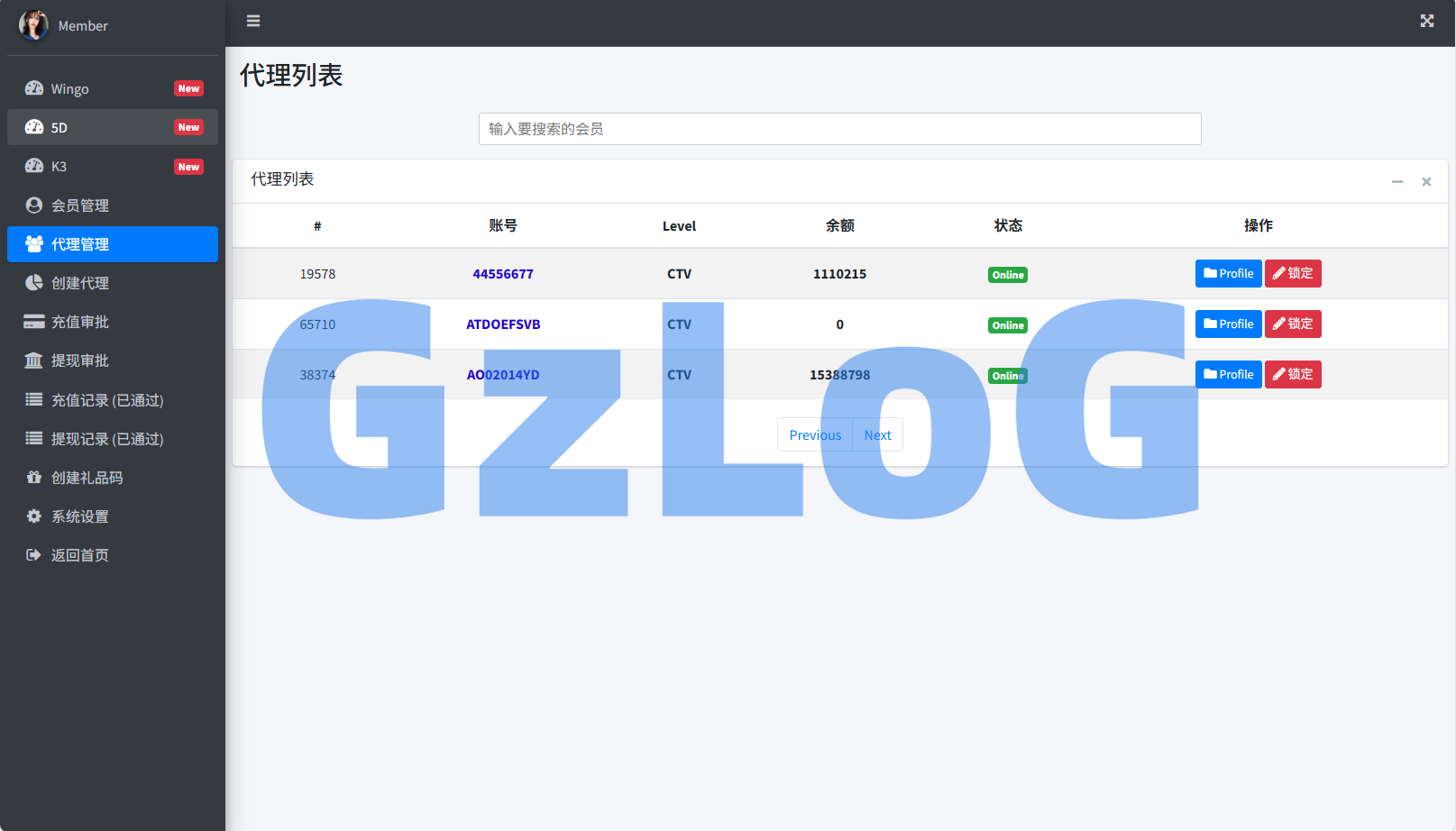This screenshot has height=831, width=1456.
Task: Open 会员管理 via its user icon
Action: (x=33, y=205)
